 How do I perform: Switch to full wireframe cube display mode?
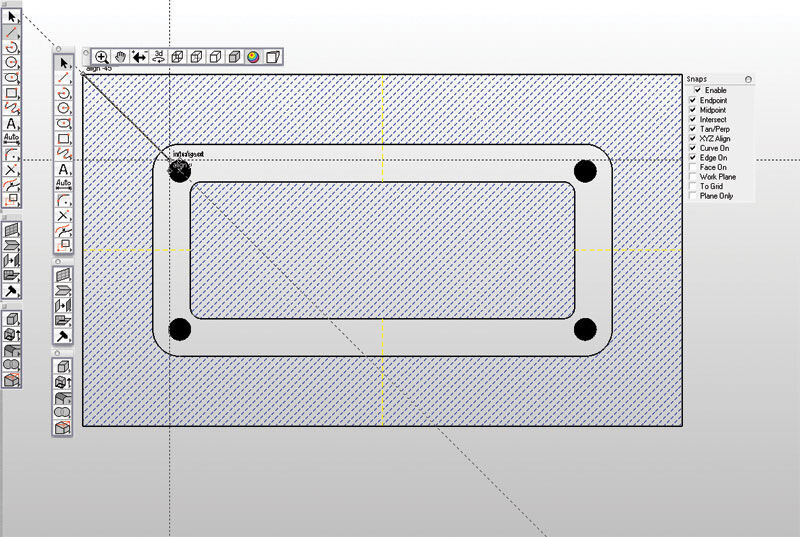click(x=178, y=57)
